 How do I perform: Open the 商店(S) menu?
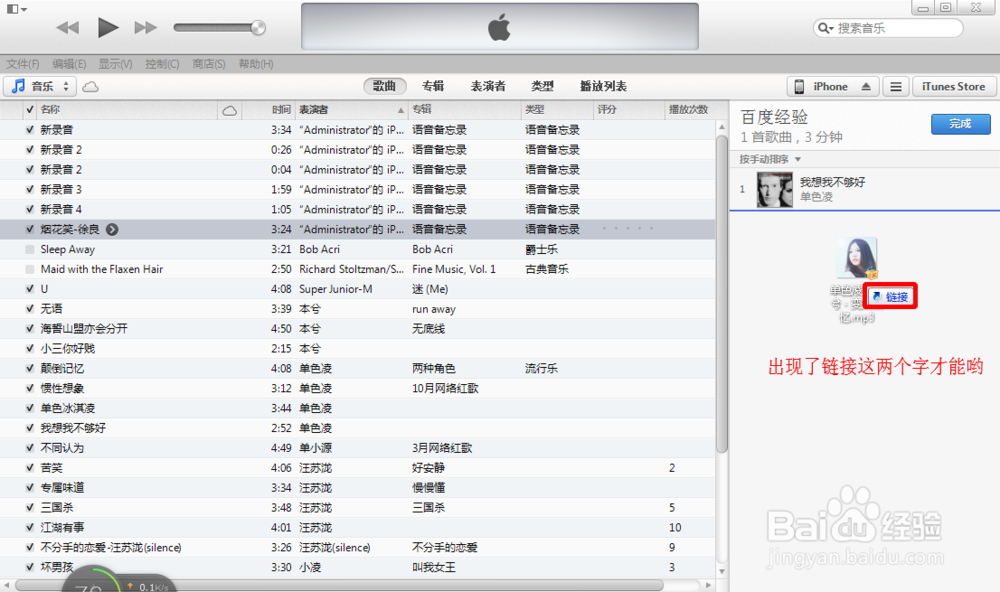point(209,64)
